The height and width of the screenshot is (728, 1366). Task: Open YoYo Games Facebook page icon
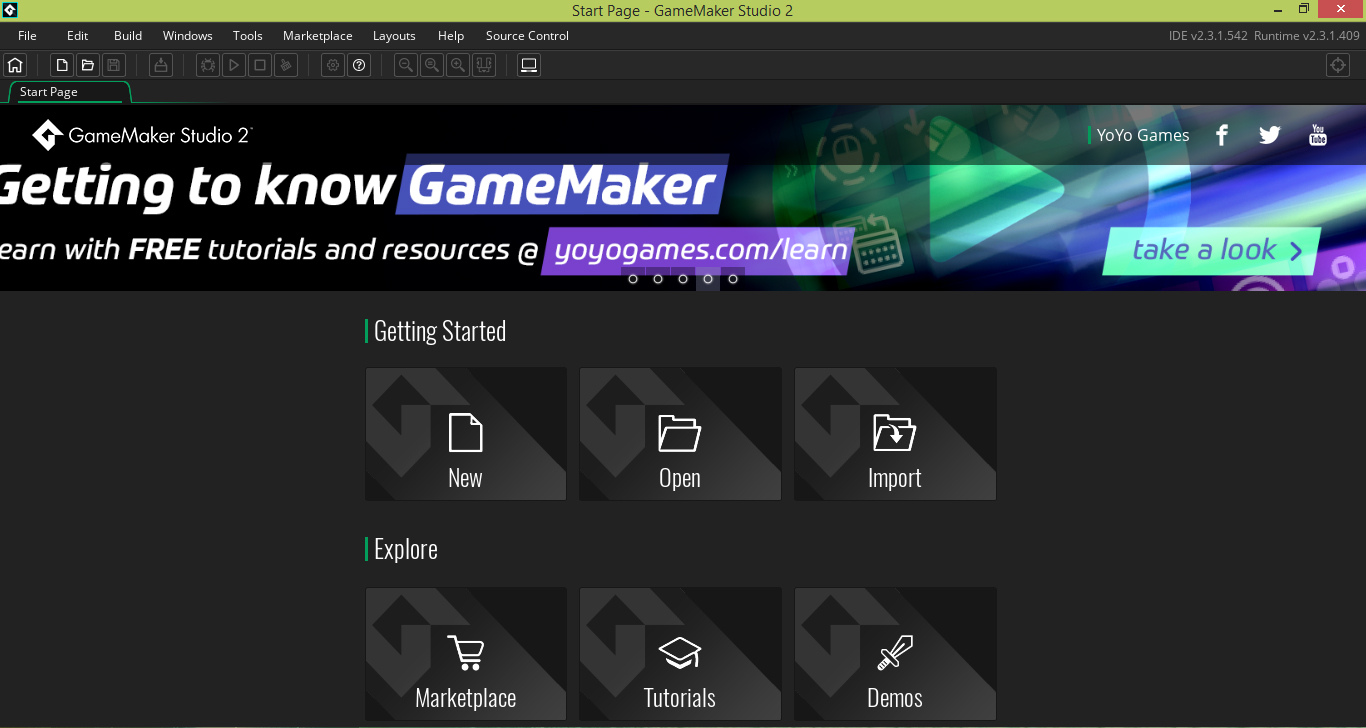(1221, 135)
